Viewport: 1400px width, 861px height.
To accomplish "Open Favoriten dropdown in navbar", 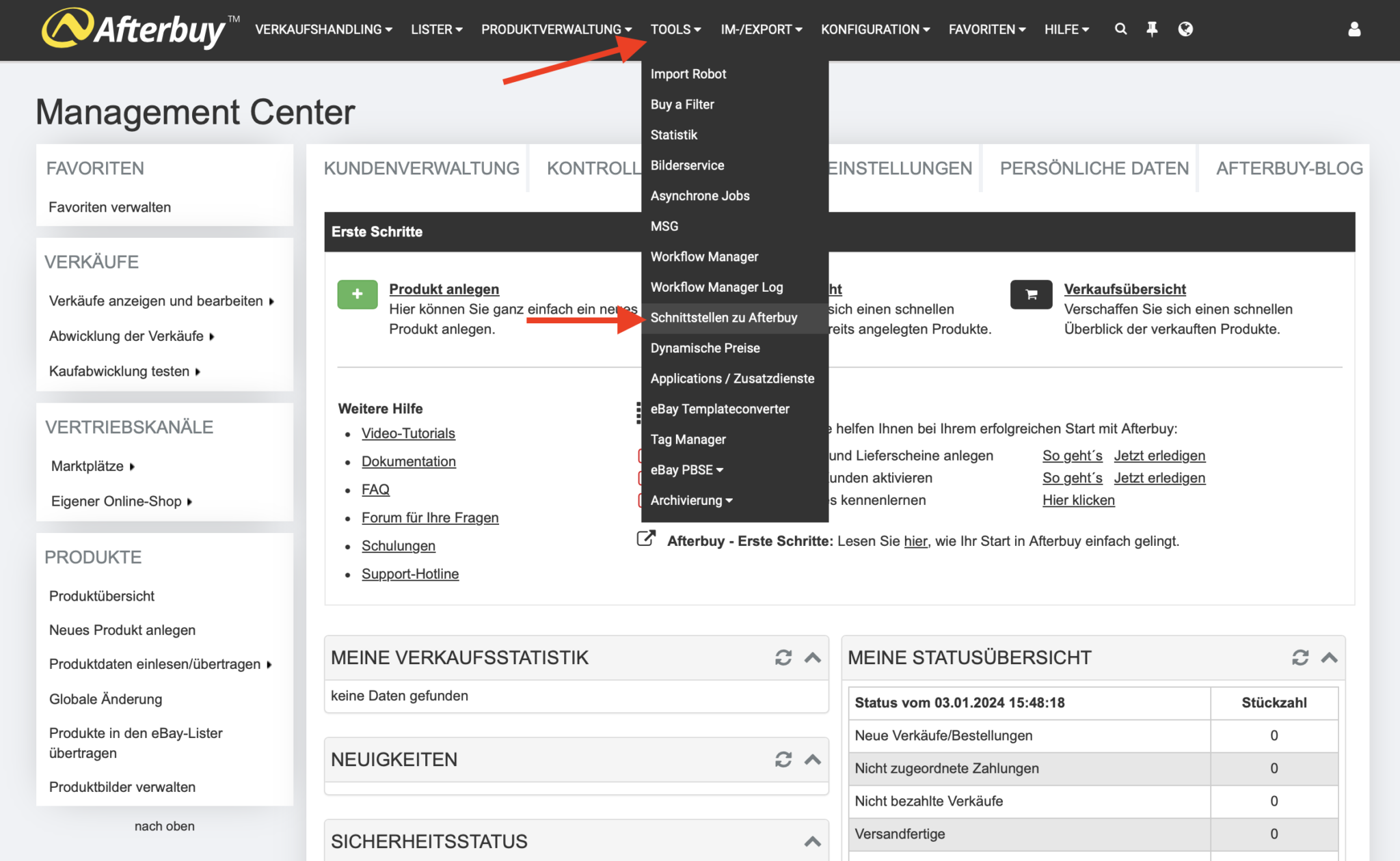I will point(987,29).
